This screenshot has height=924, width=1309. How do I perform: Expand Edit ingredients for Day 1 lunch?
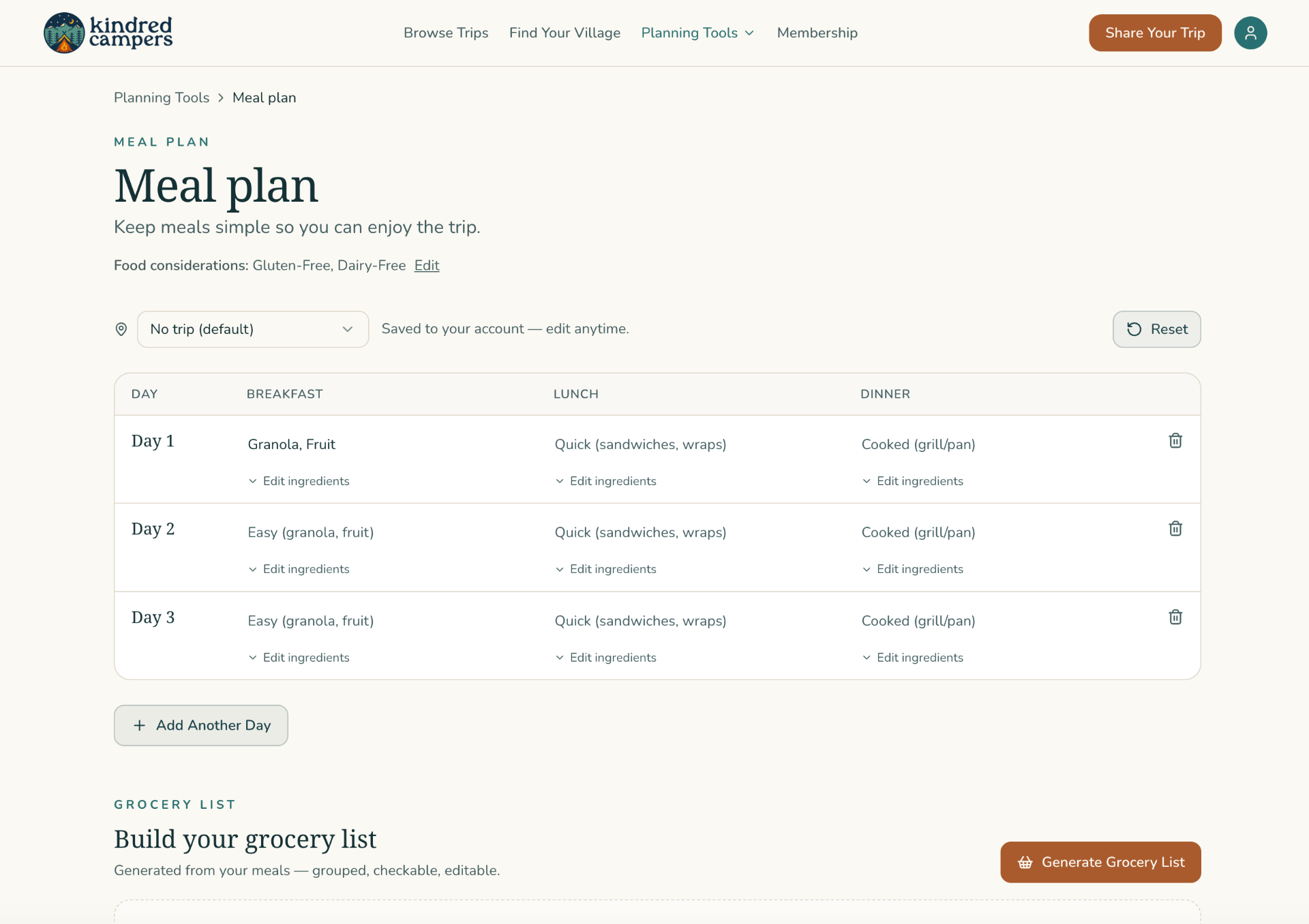605,481
